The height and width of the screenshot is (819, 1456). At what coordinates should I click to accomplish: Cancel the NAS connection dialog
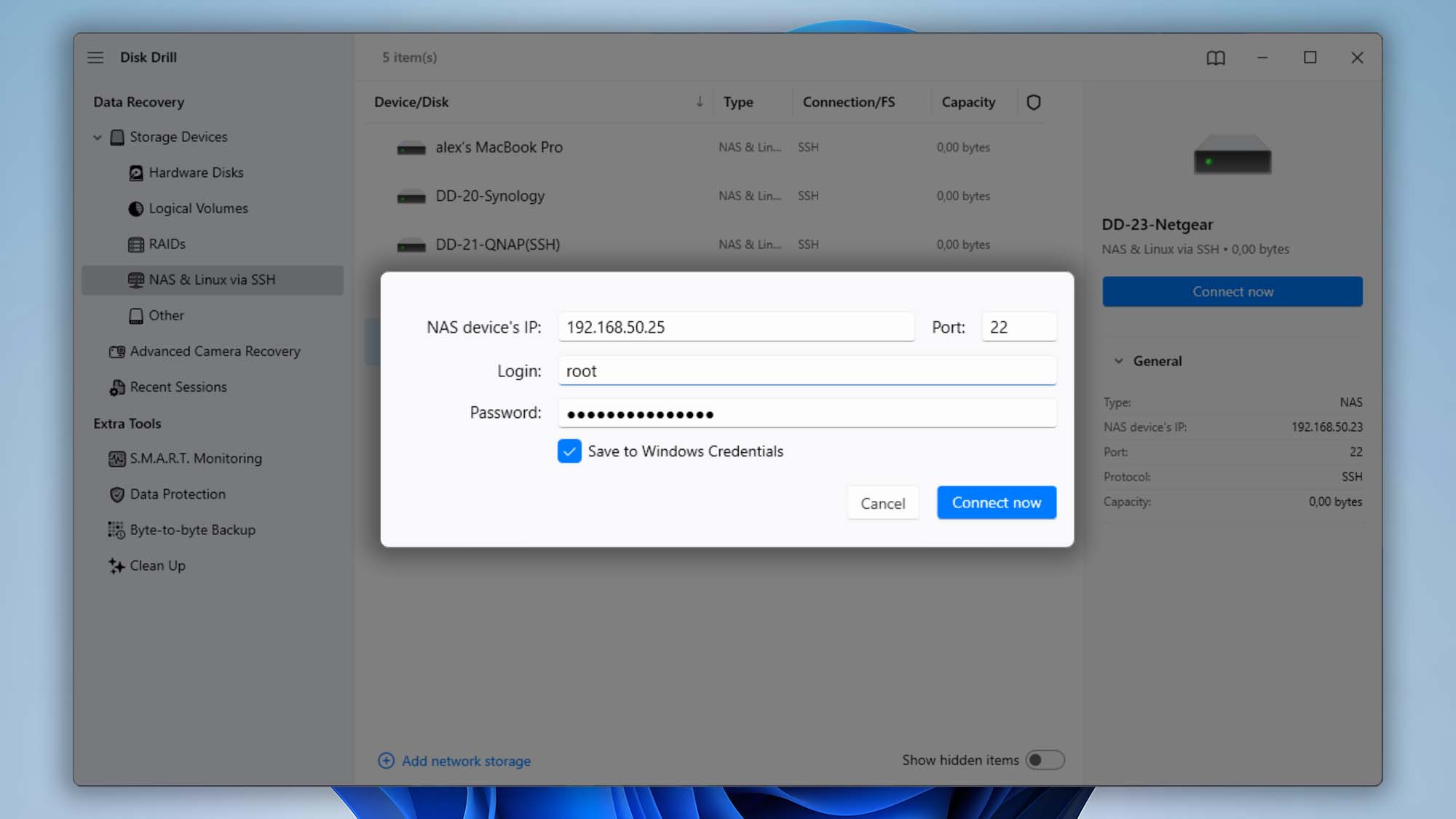[x=882, y=503]
